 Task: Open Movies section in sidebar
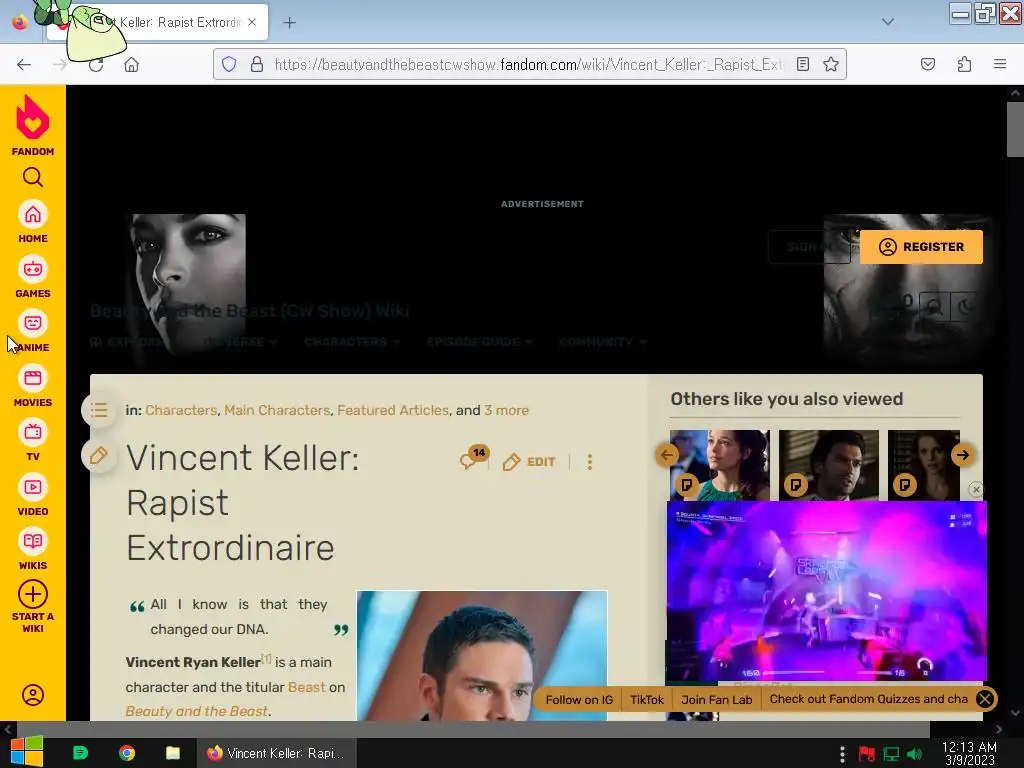point(33,387)
